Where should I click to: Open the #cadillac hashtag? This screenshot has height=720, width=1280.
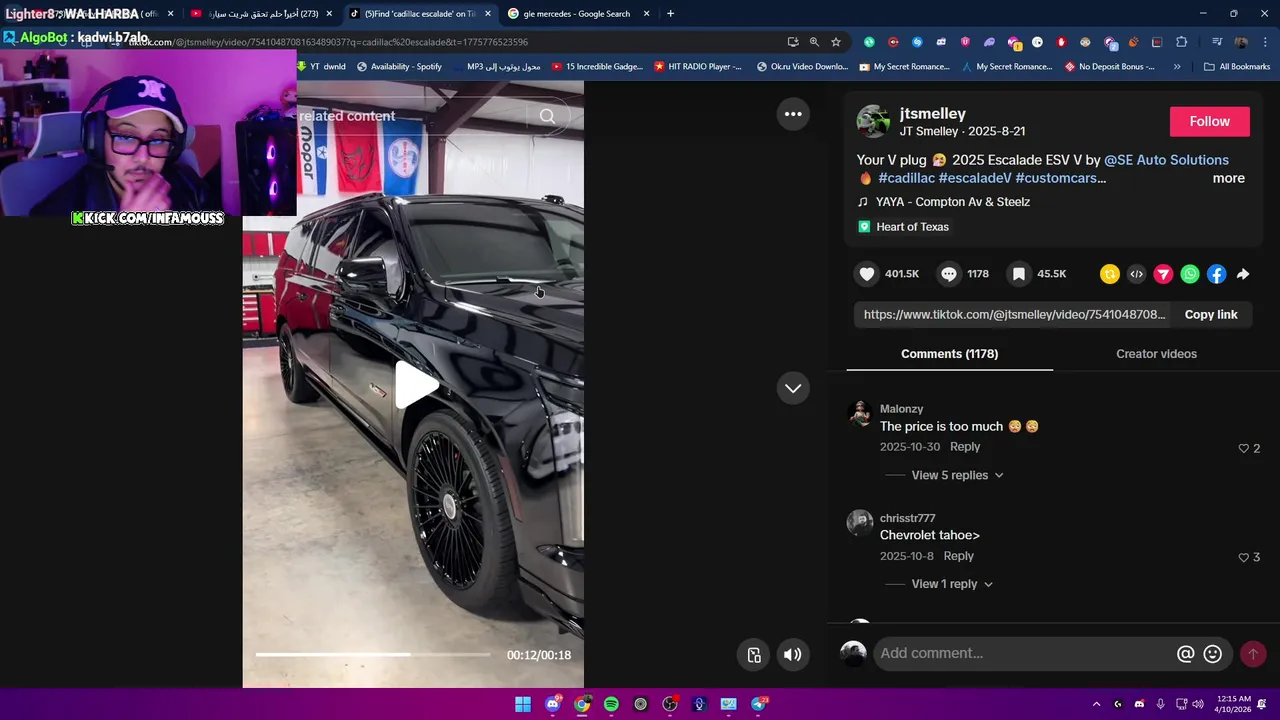[906, 178]
